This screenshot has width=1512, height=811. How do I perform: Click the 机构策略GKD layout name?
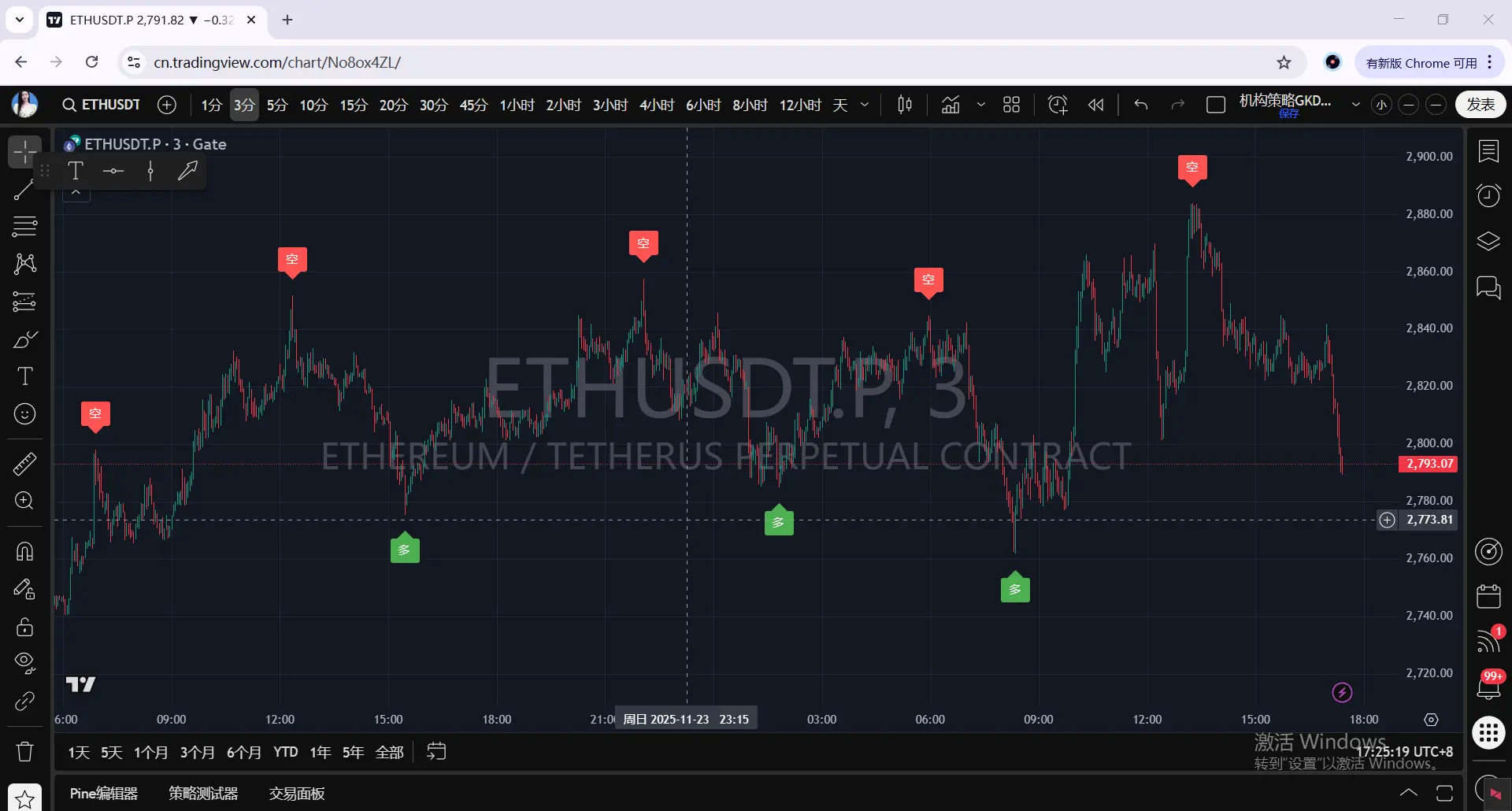1285,101
